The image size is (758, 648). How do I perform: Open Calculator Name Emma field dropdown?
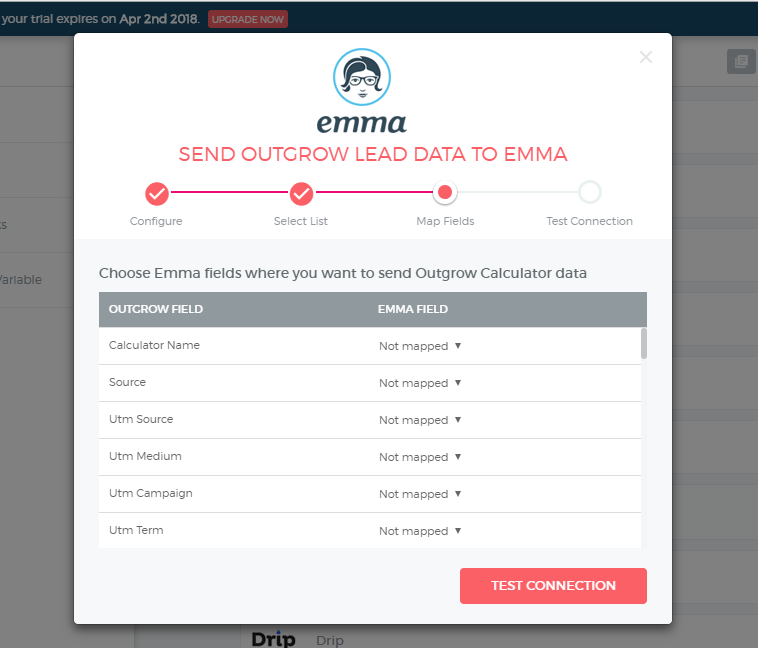[x=420, y=346]
